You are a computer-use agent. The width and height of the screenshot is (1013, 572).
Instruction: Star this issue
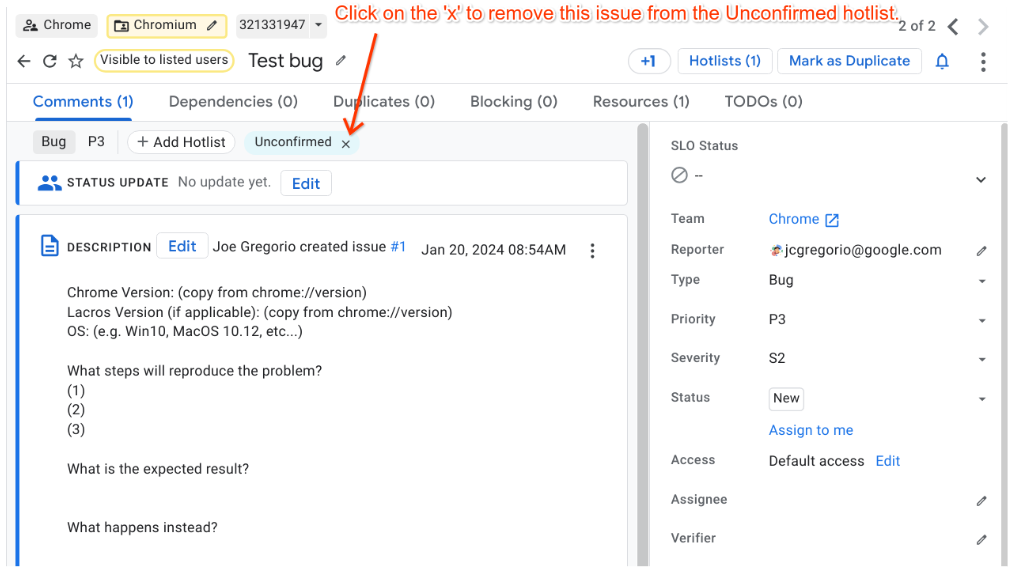click(x=76, y=61)
